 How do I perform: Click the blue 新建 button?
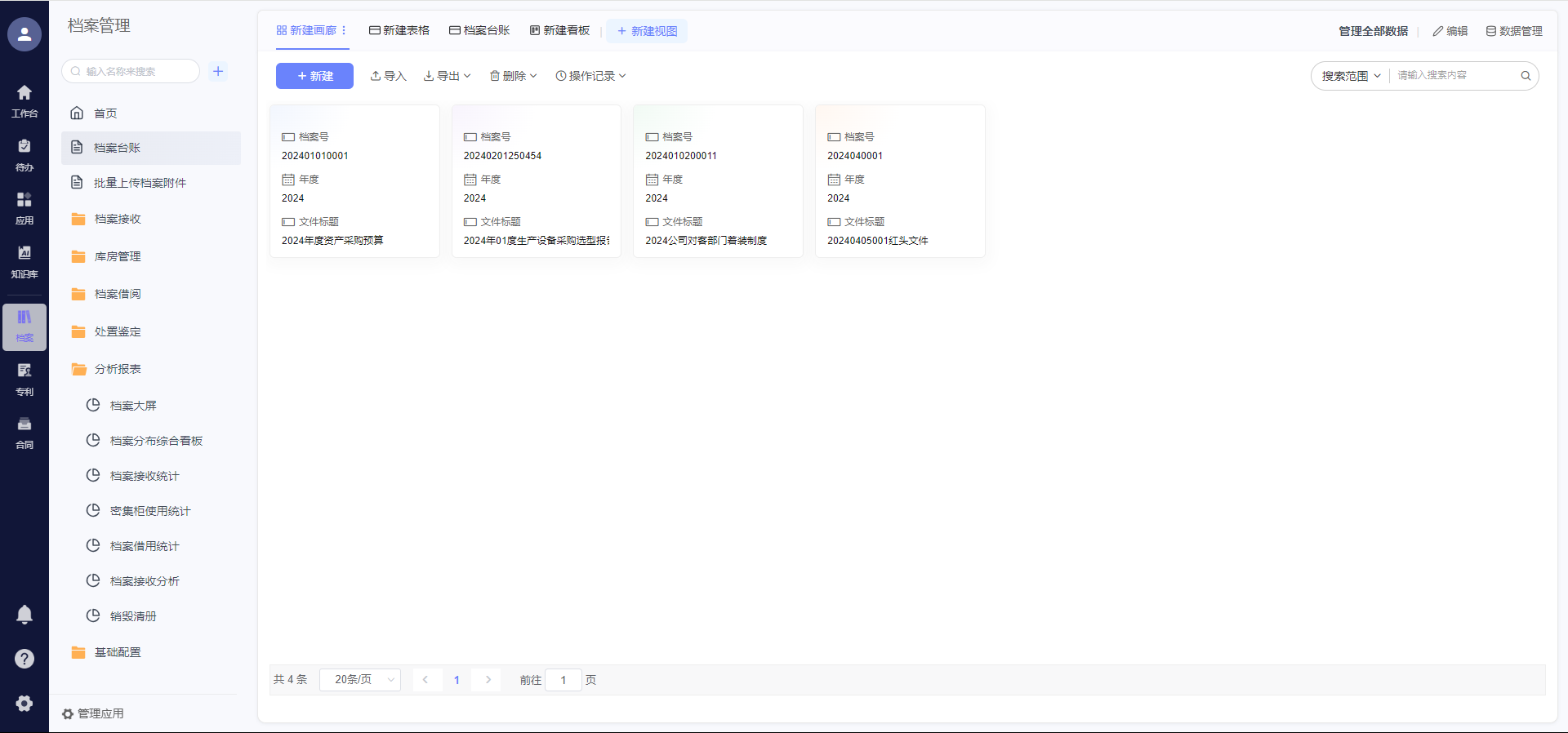314,76
